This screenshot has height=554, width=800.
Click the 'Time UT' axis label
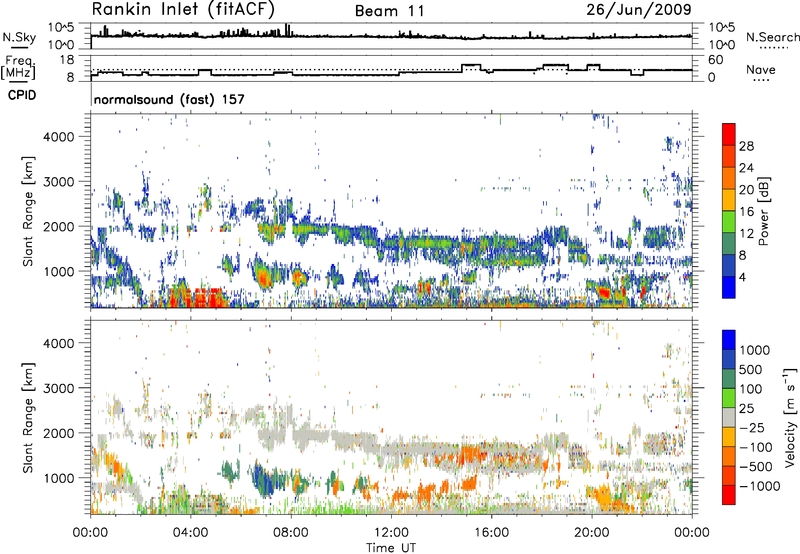391,547
